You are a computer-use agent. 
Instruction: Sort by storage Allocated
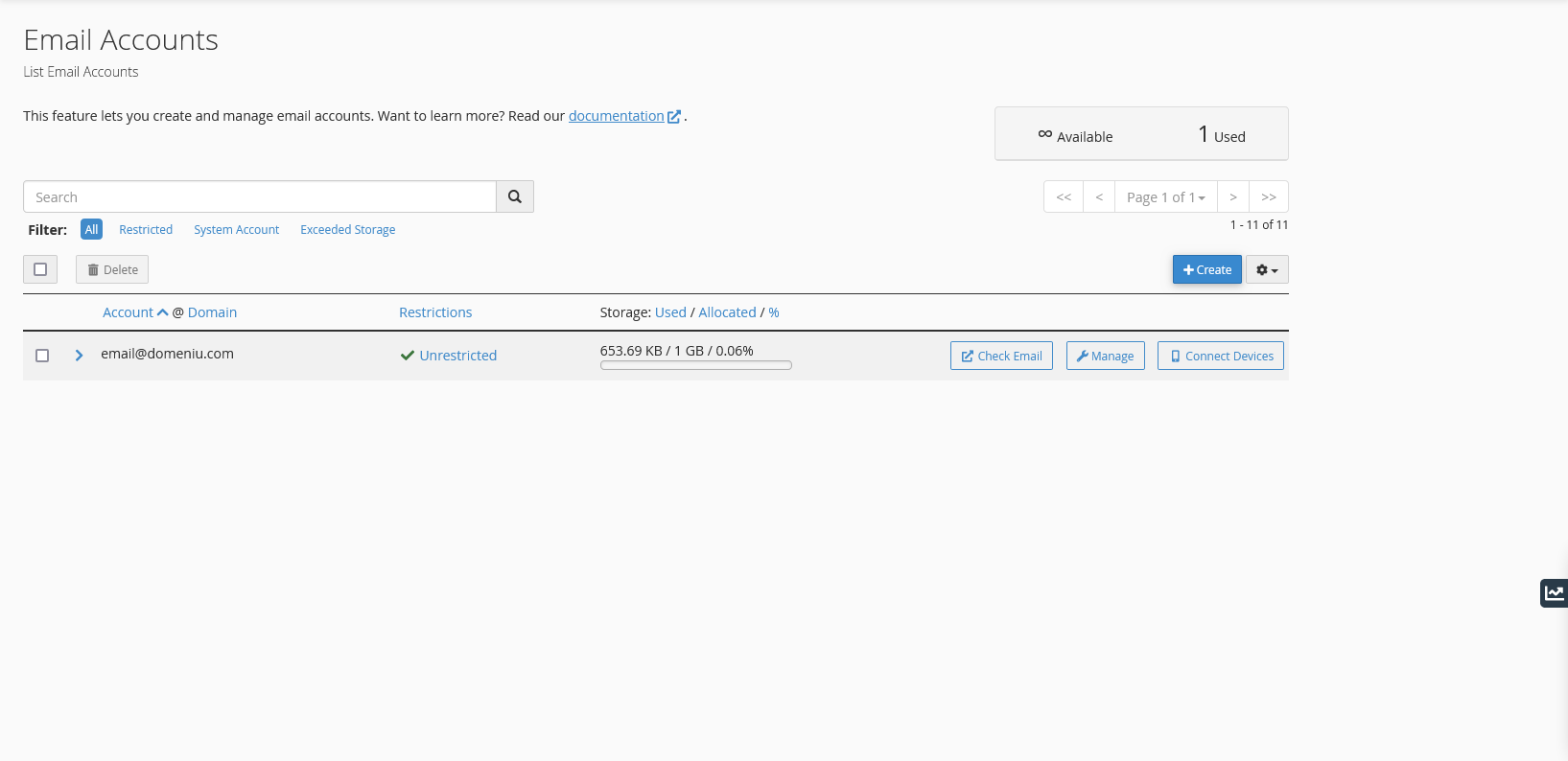coord(727,312)
